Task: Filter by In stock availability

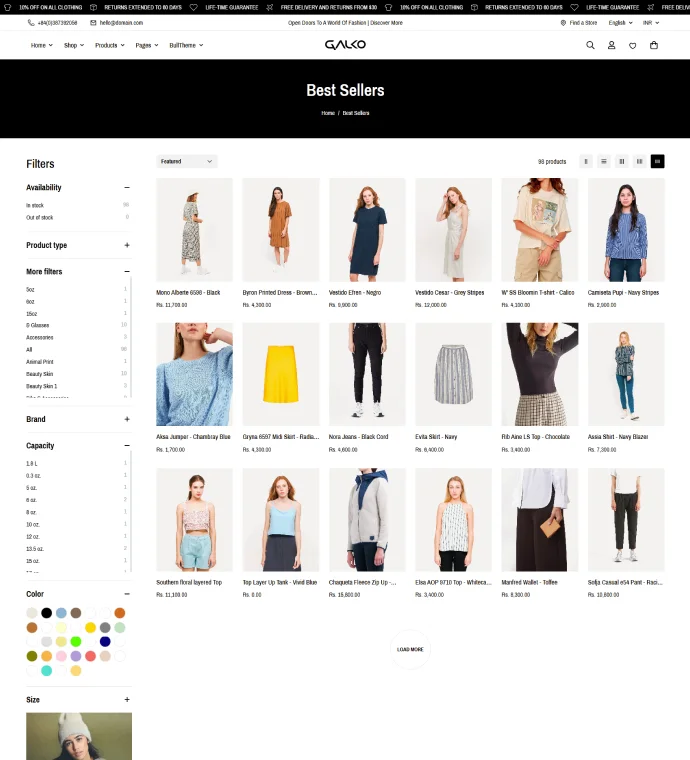Action: (x=78, y=205)
